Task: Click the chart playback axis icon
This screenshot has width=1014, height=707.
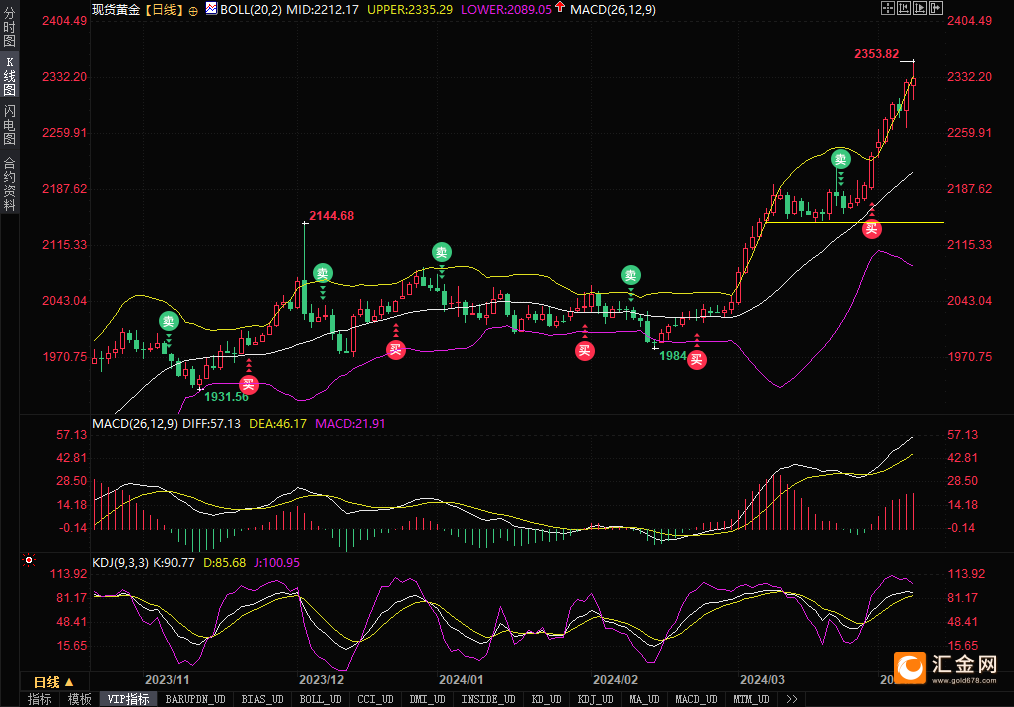Action: tap(920, 8)
